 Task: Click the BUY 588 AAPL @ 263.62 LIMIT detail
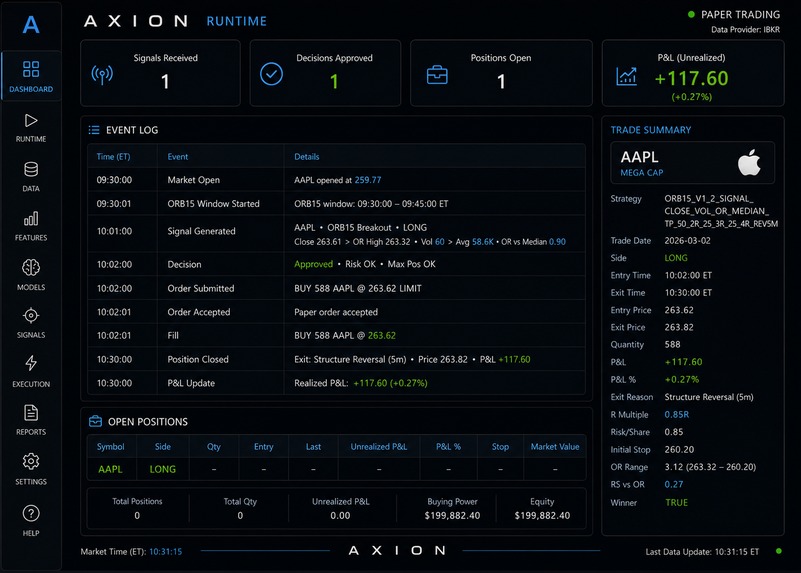pyautogui.click(x=358, y=289)
